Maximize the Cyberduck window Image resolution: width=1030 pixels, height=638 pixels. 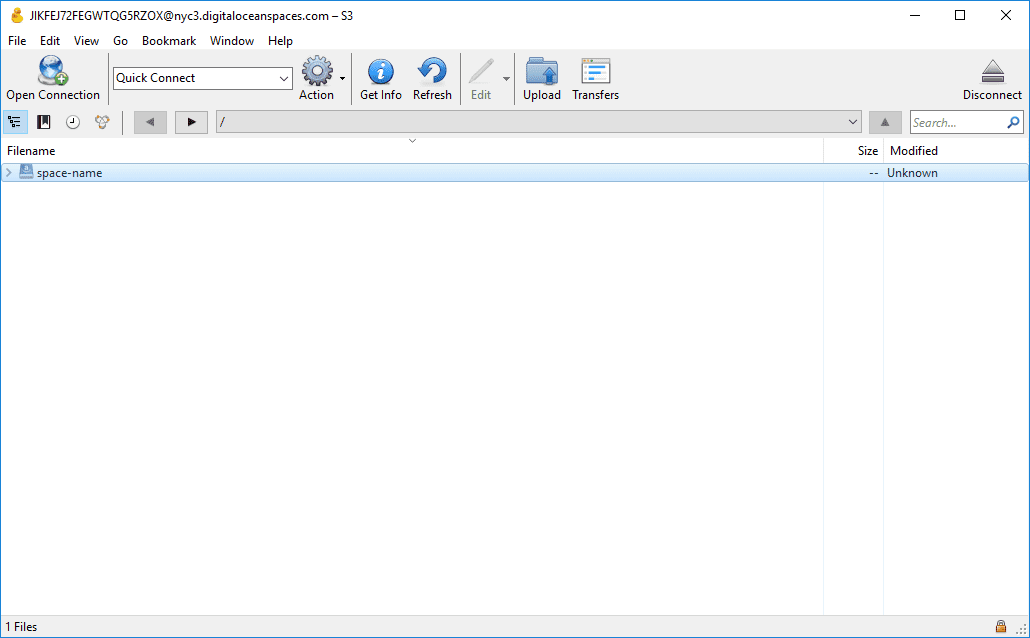point(960,15)
